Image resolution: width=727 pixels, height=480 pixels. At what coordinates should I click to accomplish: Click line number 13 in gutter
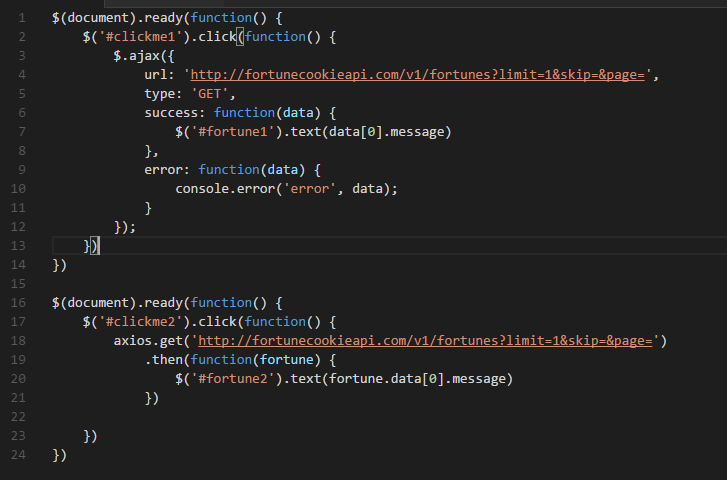click(18, 246)
